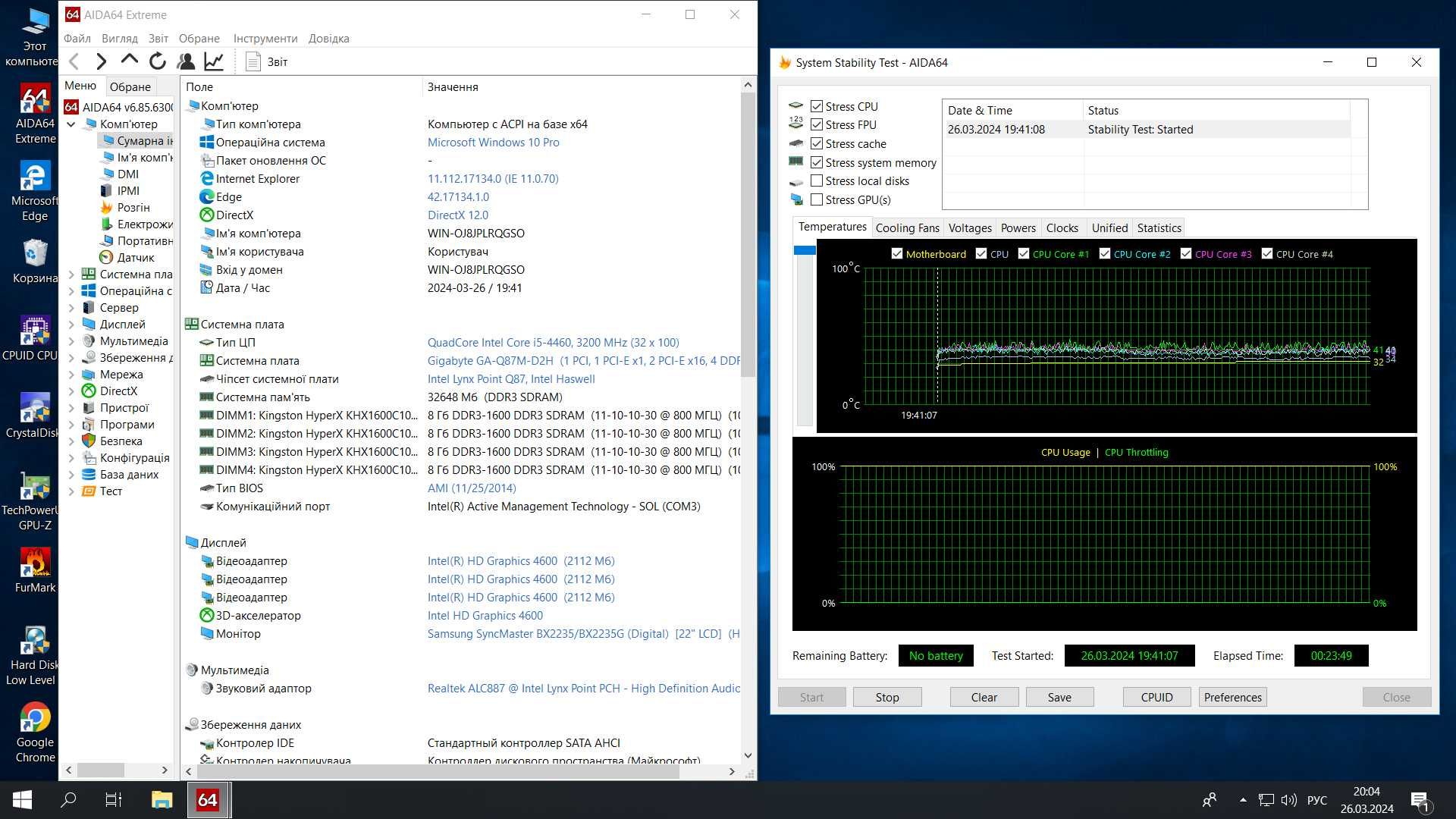Screen dimensions: 1456x819
Task: Click the Forward navigation arrow in AIDA64 toolbar
Action: click(101, 61)
